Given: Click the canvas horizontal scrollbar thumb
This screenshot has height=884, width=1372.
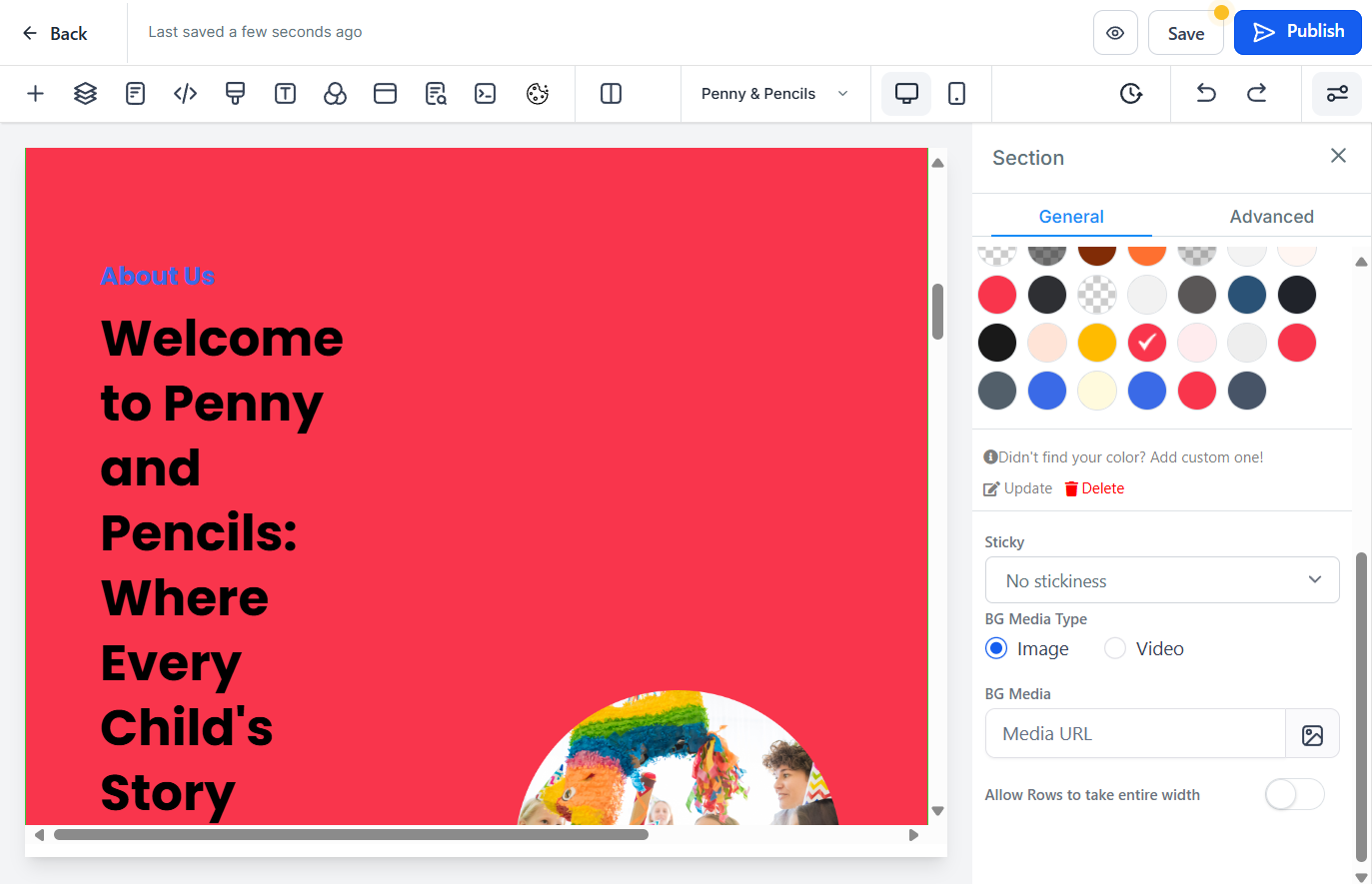Looking at the screenshot, I should click(x=351, y=835).
